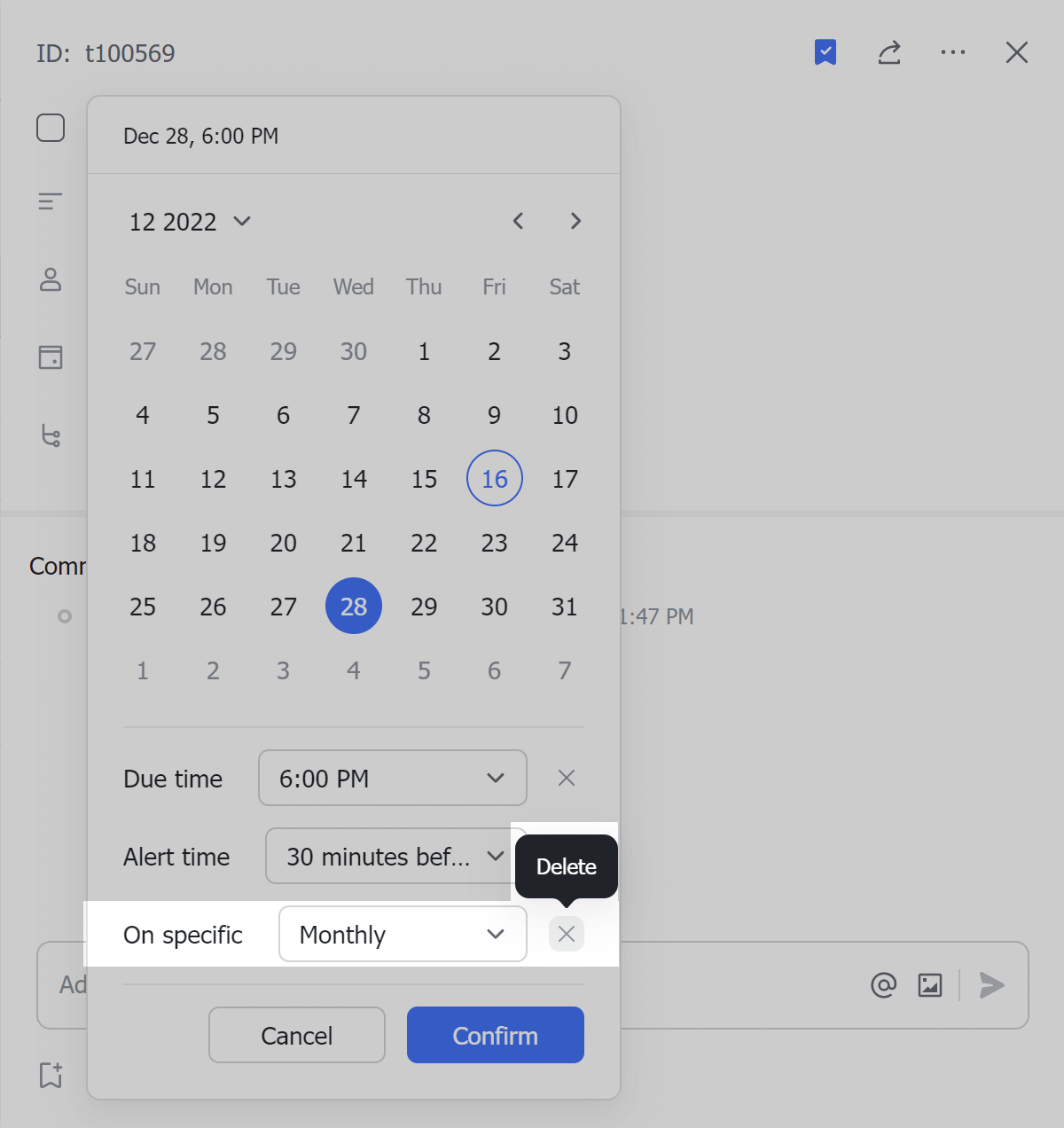Toggle the blue bookmark flag icon

point(825,52)
